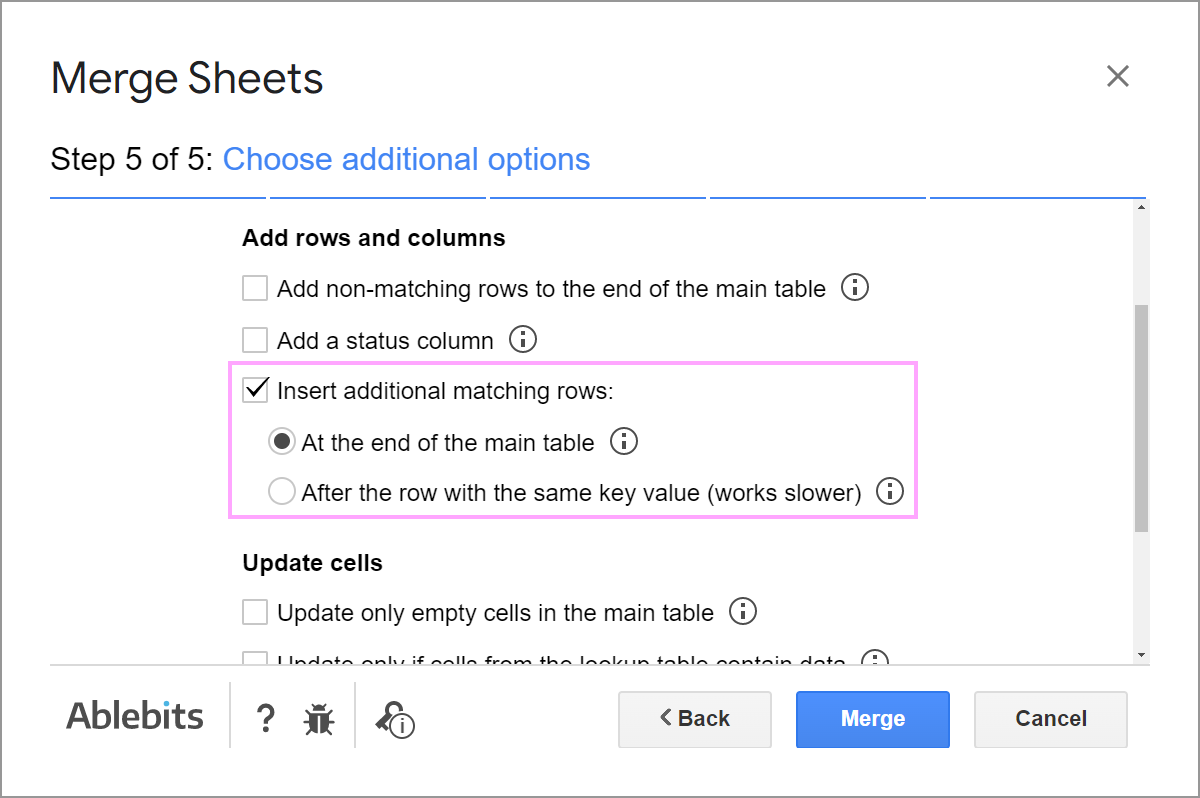1200x798 pixels.
Task: Open info tooltip for non-matching rows option
Action: click(855, 288)
